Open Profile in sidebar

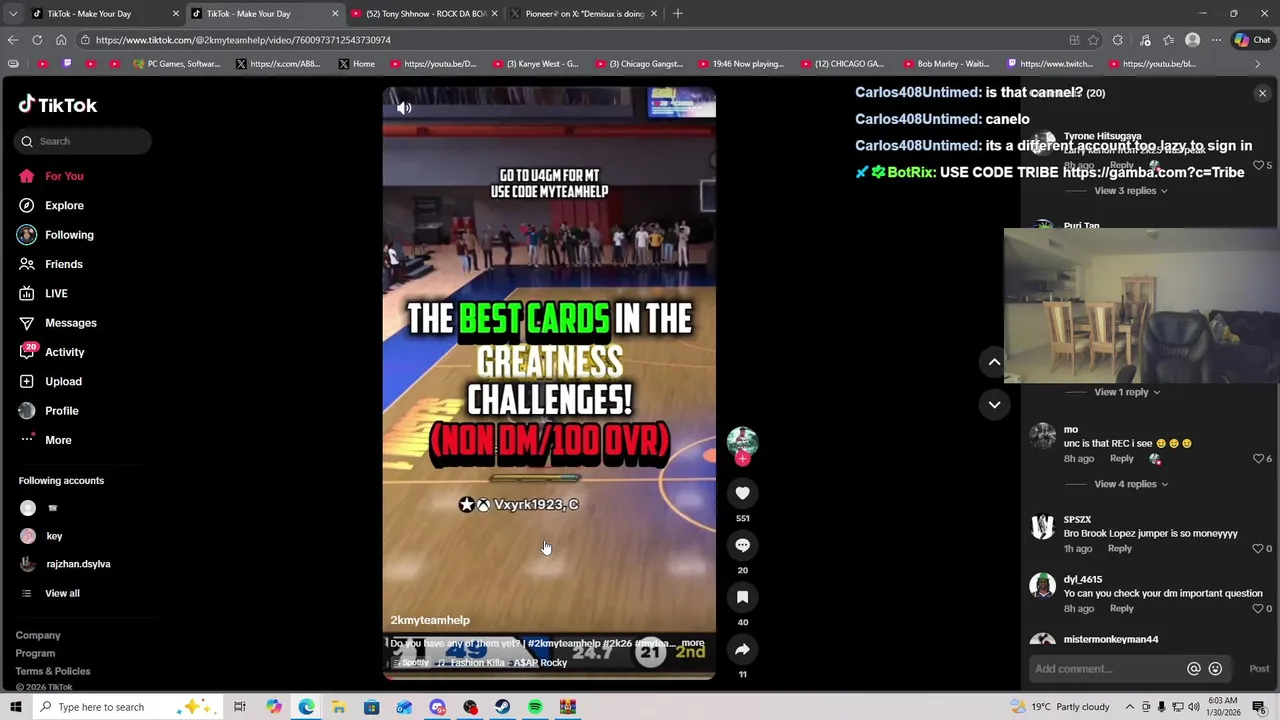[x=62, y=411]
